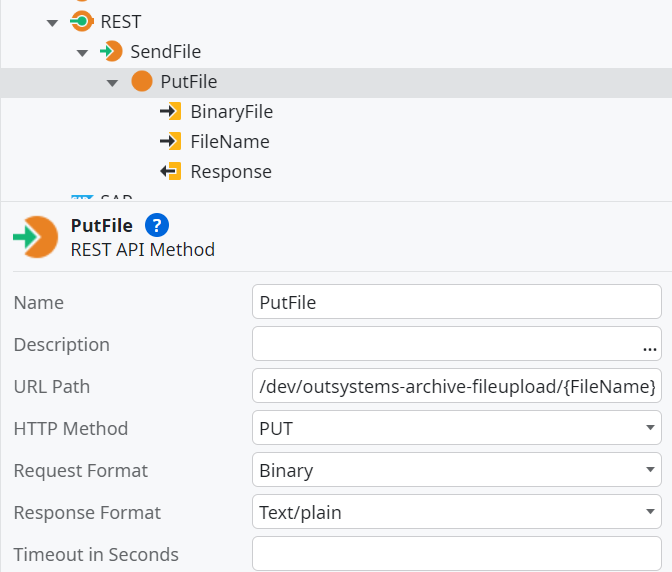Click the Name input field
Image resolution: width=672 pixels, height=572 pixels.
[456, 302]
